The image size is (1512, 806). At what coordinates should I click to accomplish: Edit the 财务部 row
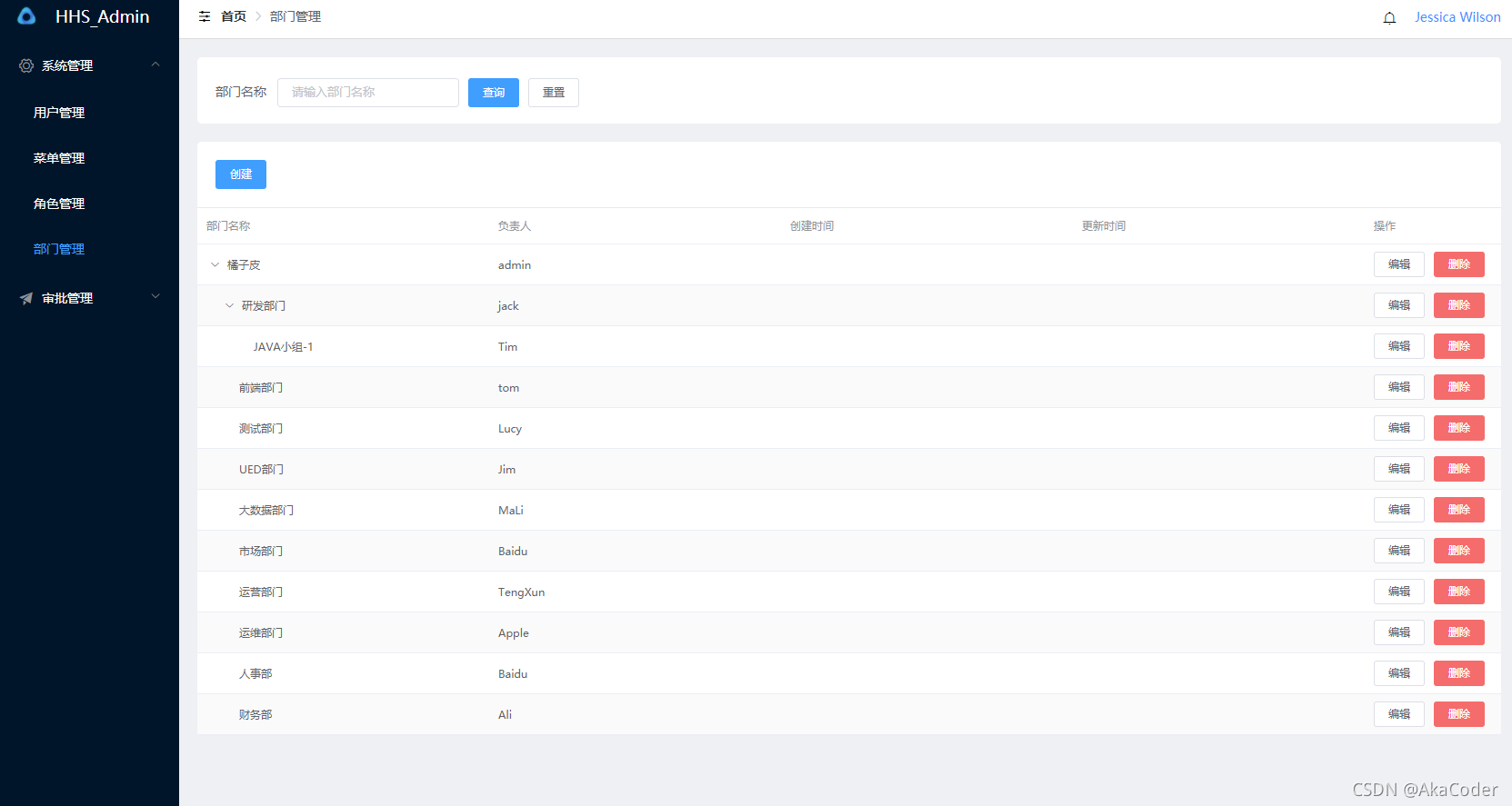point(1399,714)
